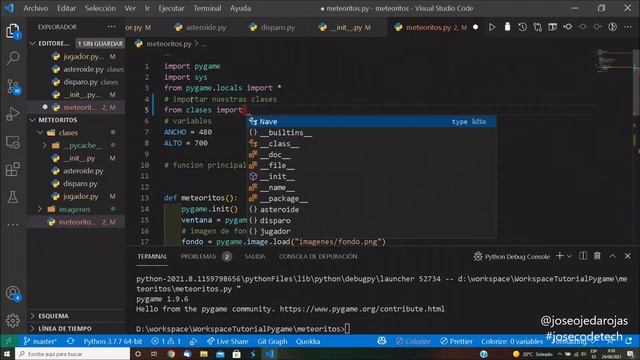Collapse the Editores abiertos section
Image resolution: width=640 pixels, height=360 pixels.
click(x=33, y=43)
